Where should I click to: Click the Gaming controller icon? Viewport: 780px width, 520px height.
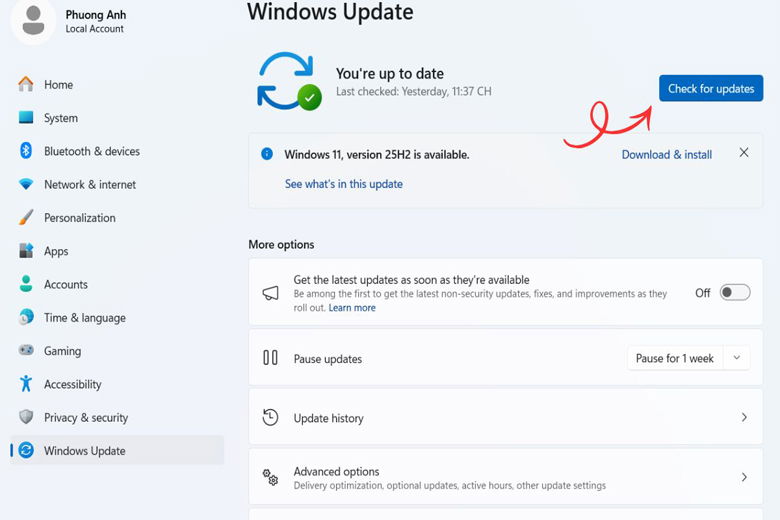[26, 351]
